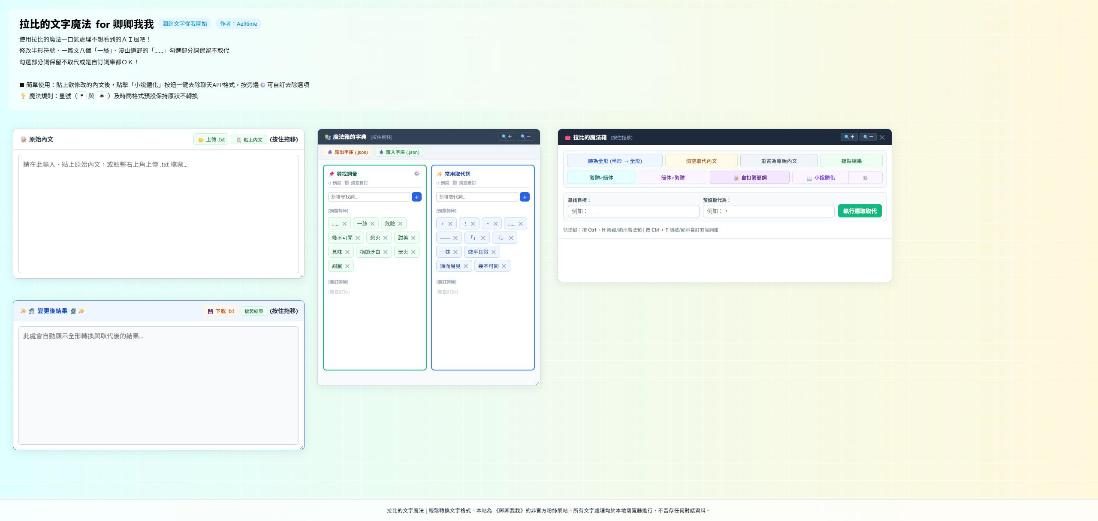Focus the add-word field in the right dictionary card
Viewport: 1098px width, 521px height.
tap(478, 197)
